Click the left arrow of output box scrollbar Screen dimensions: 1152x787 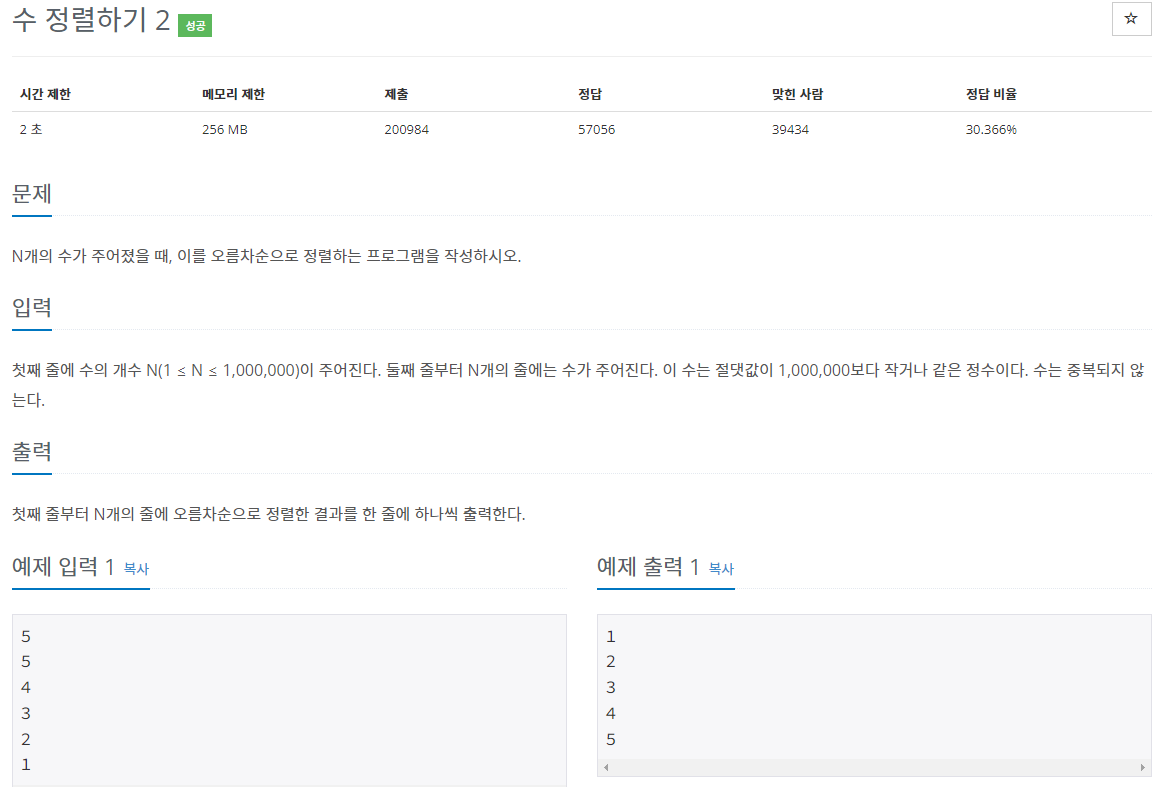click(606, 767)
